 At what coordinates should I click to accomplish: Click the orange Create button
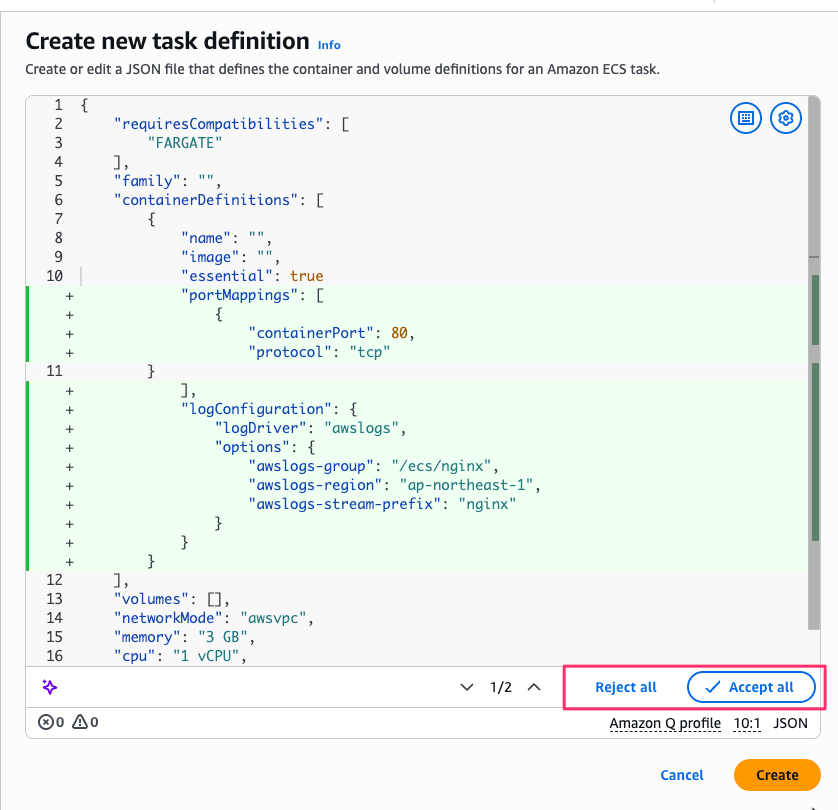point(777,775)
